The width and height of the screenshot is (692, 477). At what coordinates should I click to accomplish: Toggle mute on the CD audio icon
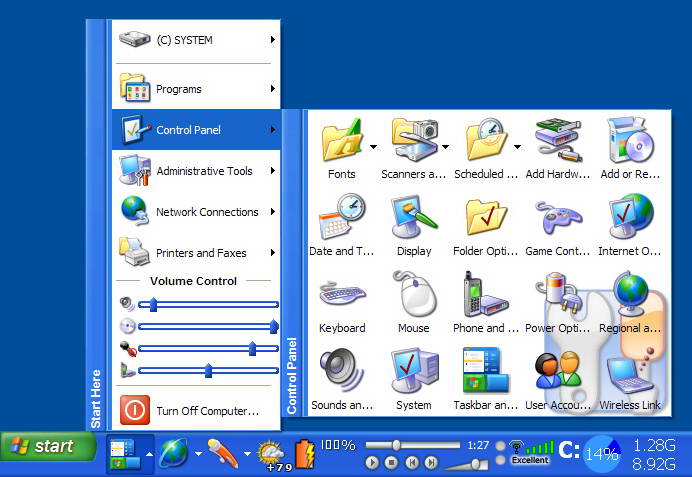pos(128,327)
